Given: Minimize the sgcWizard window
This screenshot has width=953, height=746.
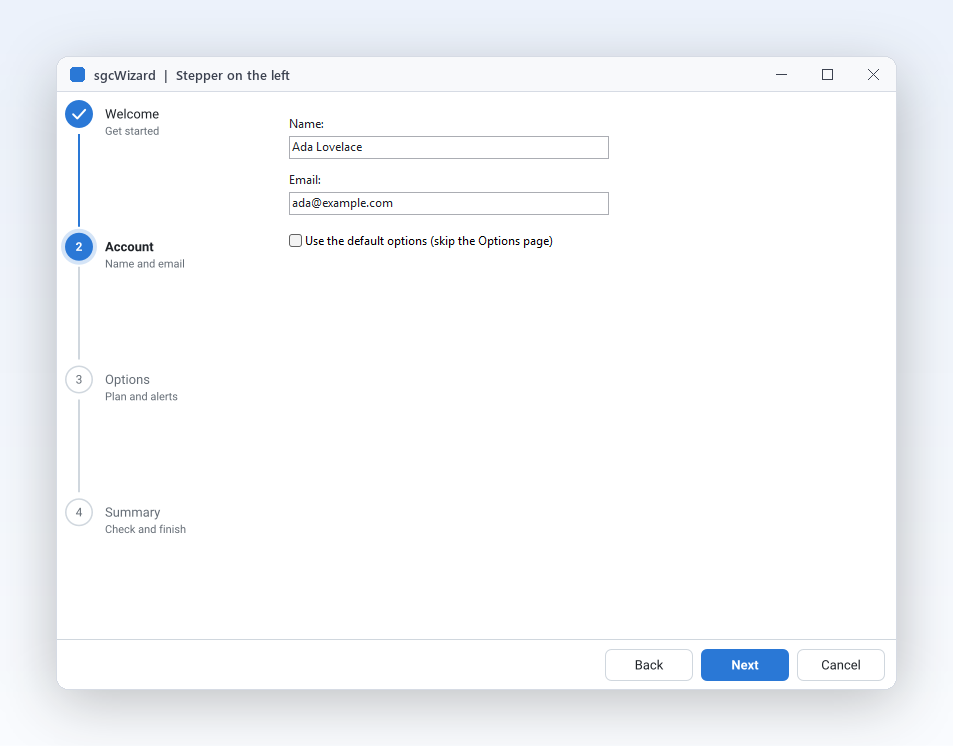Looking at the screenshot, I should [782, 75].
